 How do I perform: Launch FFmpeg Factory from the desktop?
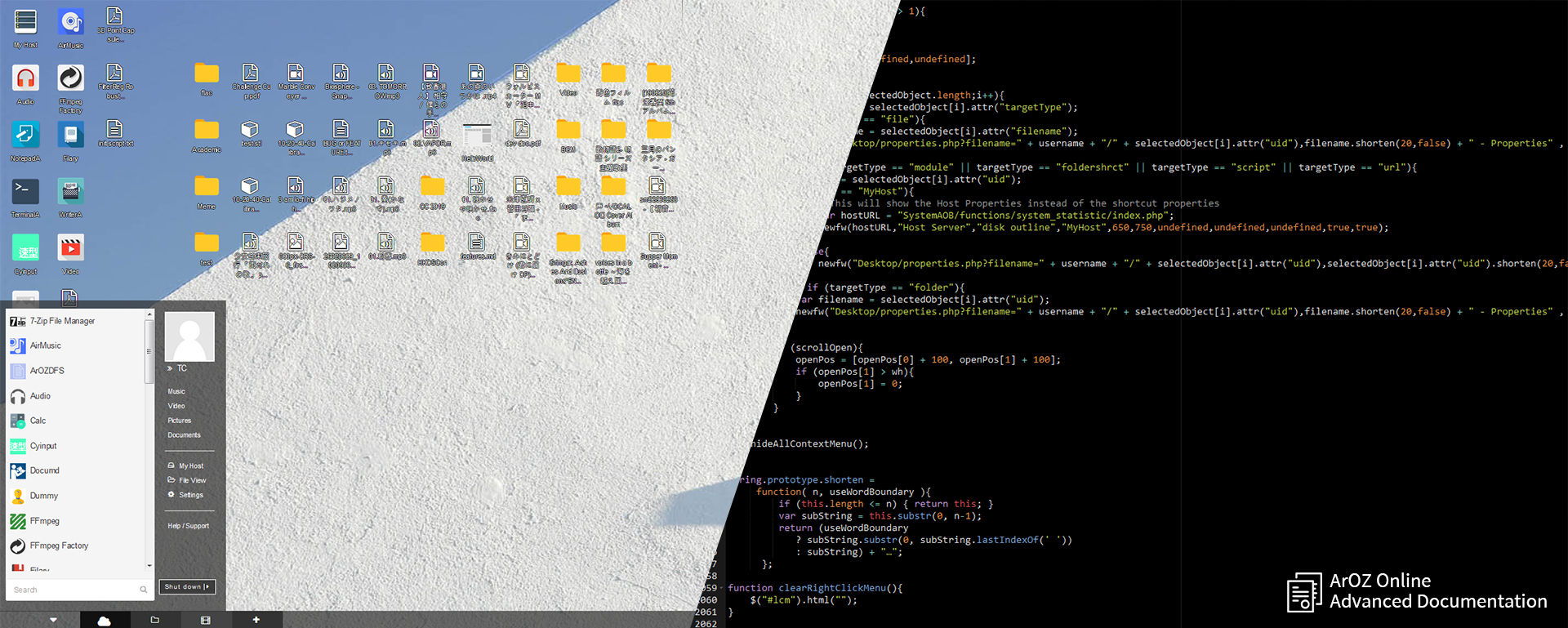70,79
